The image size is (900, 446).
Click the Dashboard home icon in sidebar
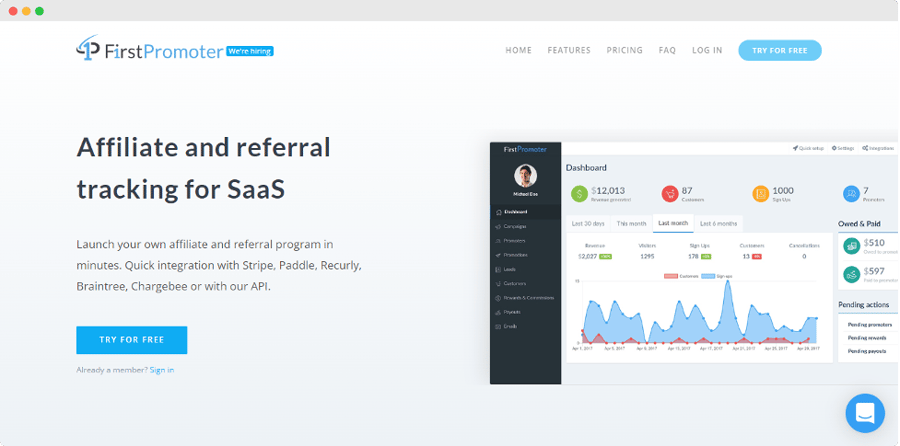click(x=498, y=212)
